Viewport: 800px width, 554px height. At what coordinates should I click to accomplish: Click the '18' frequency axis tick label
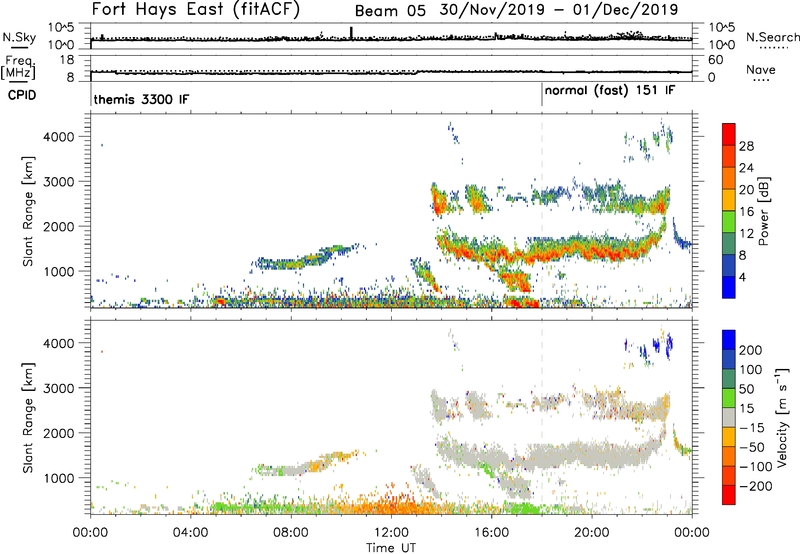pos(67,60)
